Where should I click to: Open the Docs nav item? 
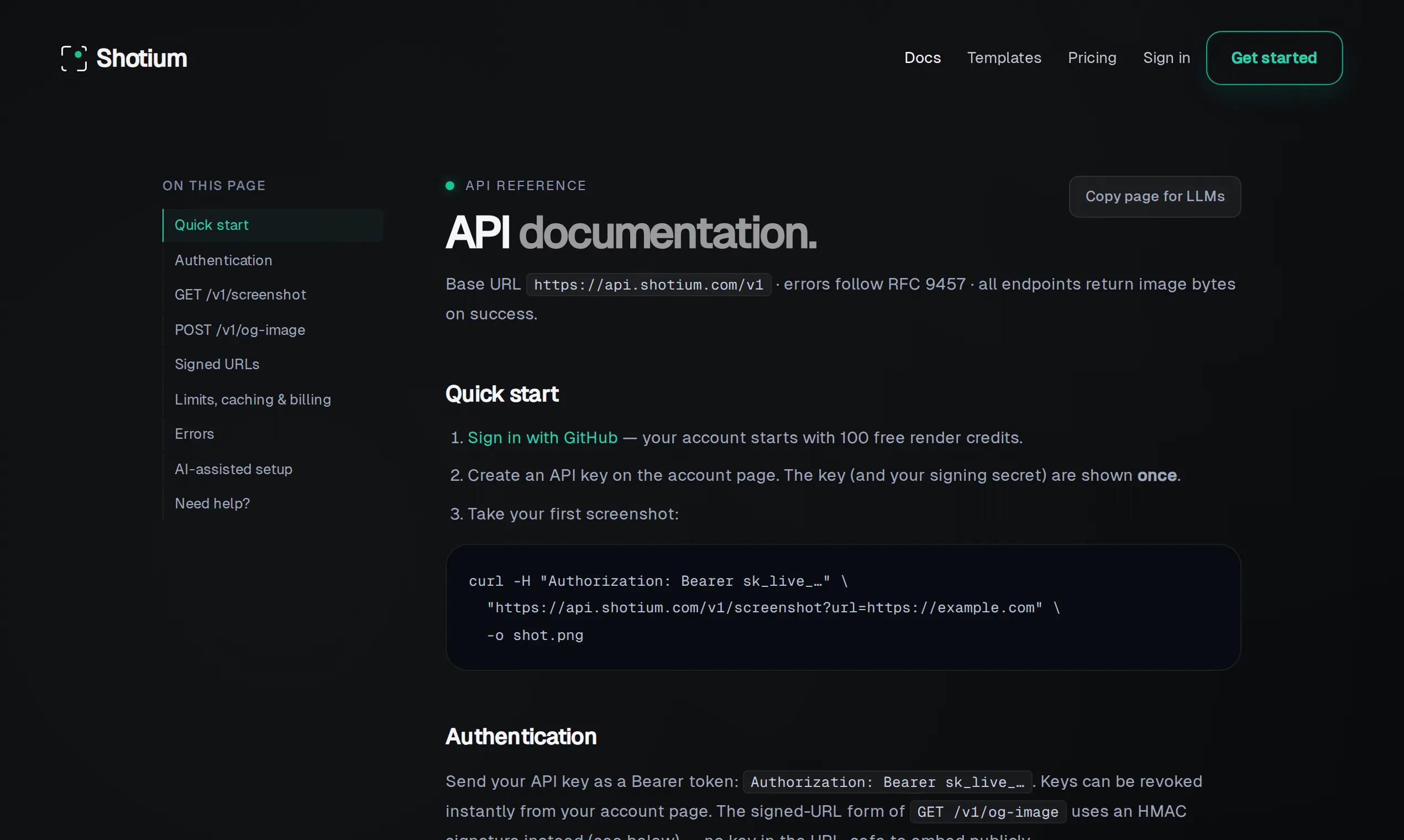tap(922, 57)
